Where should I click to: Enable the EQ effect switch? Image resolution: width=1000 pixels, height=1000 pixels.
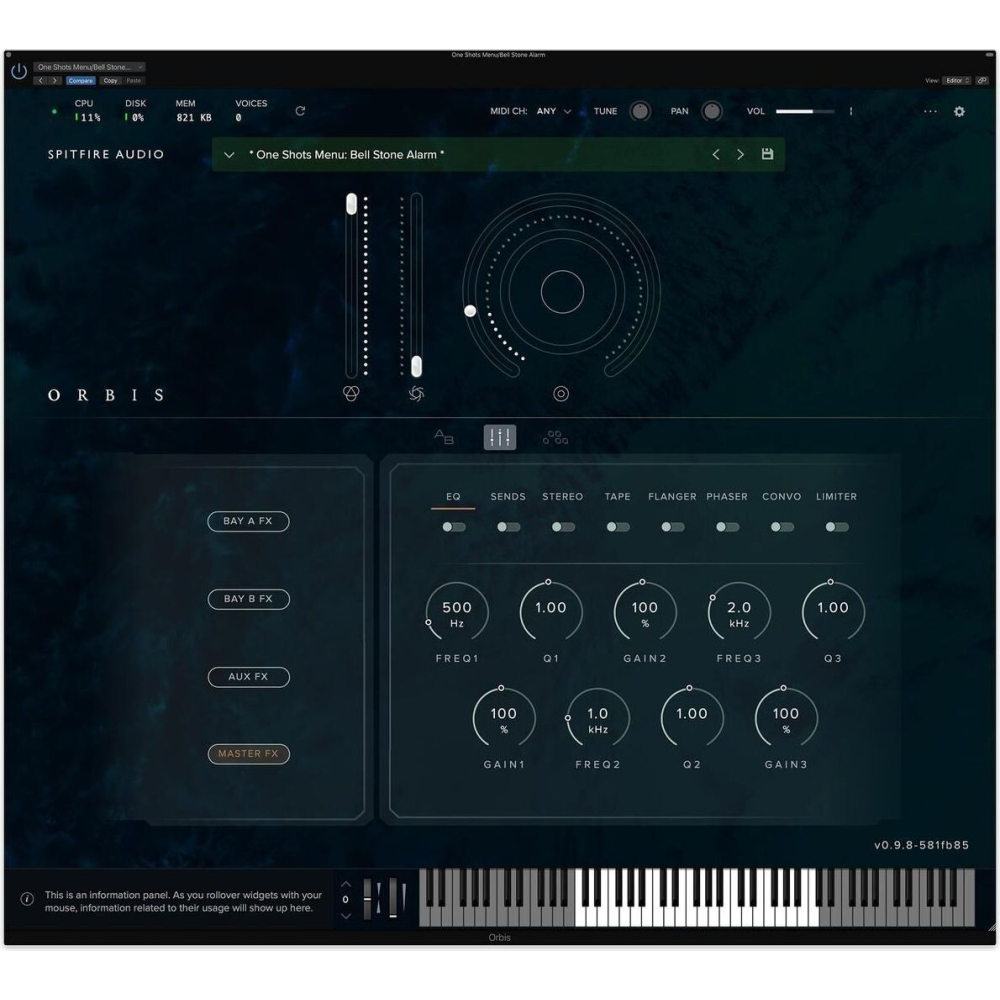454,527
